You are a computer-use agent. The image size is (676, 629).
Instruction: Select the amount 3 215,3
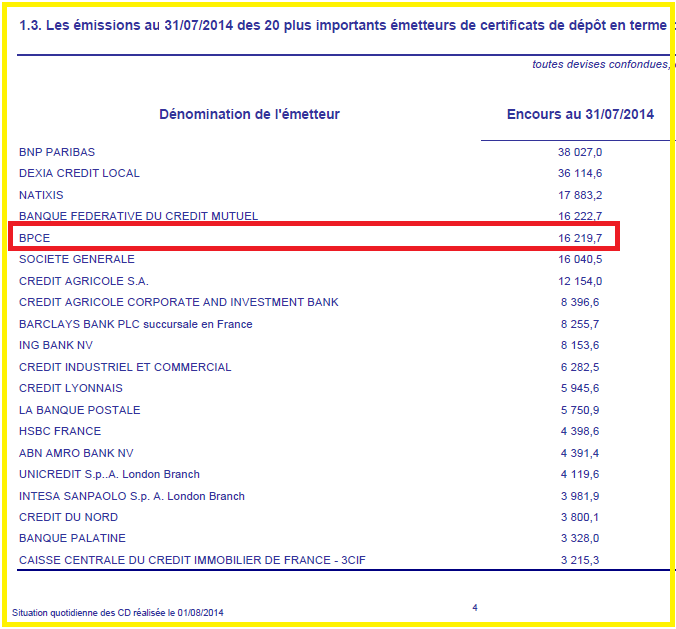tap(580, 560)
